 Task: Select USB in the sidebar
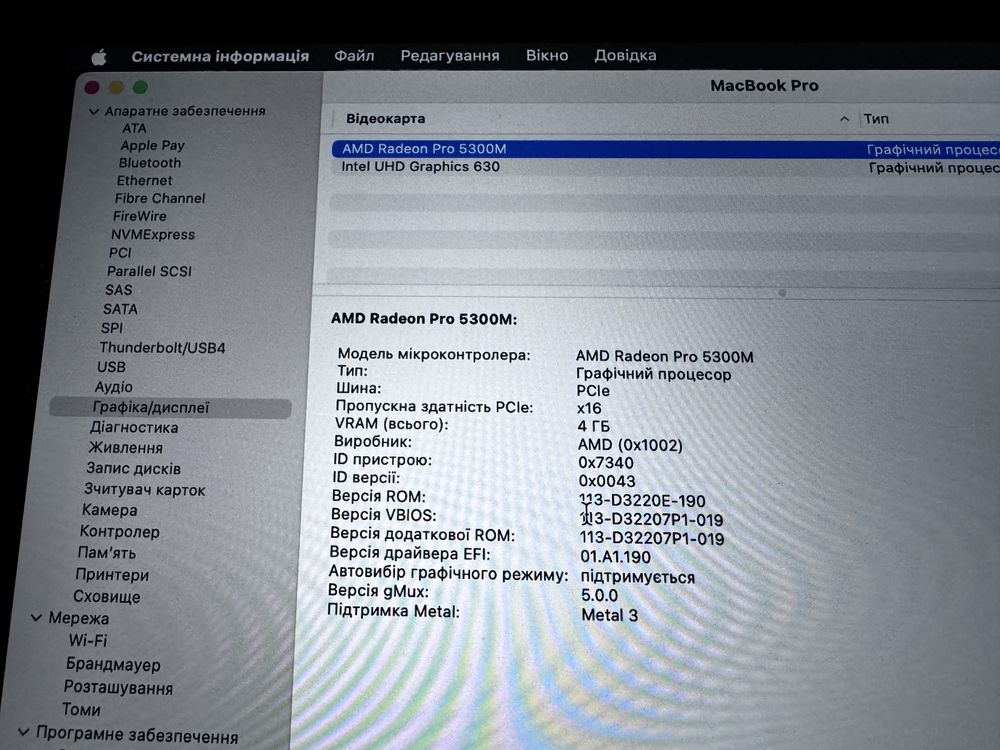click(x=111, y=367)
